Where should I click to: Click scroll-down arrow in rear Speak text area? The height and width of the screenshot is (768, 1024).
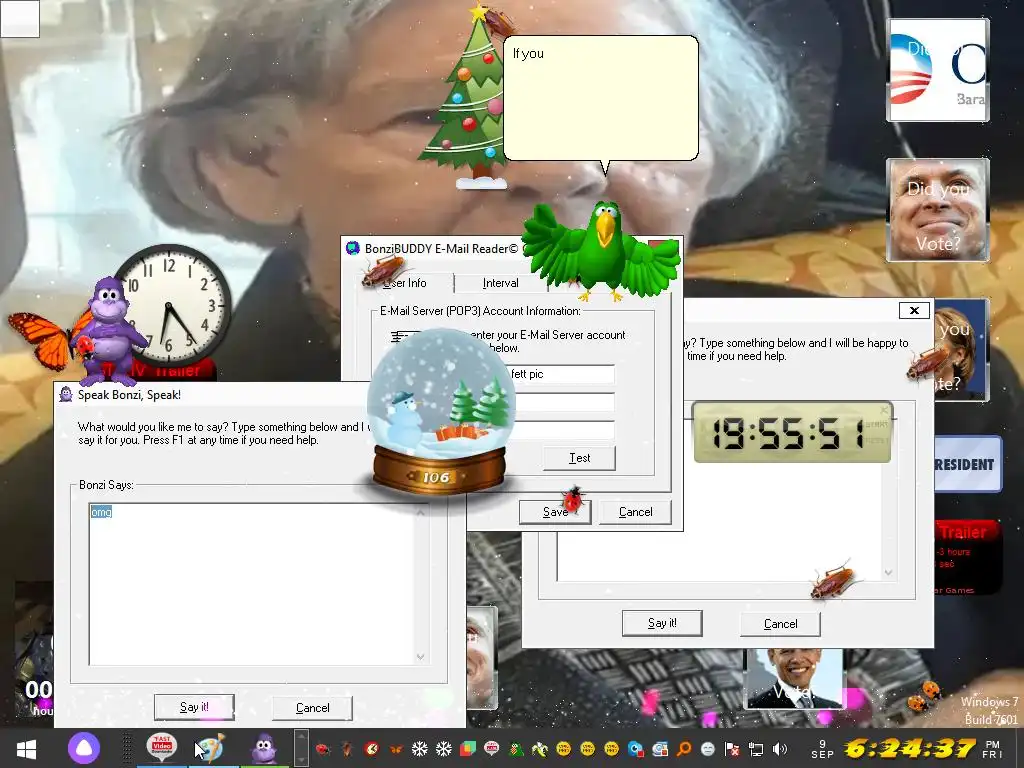[888, 572]
